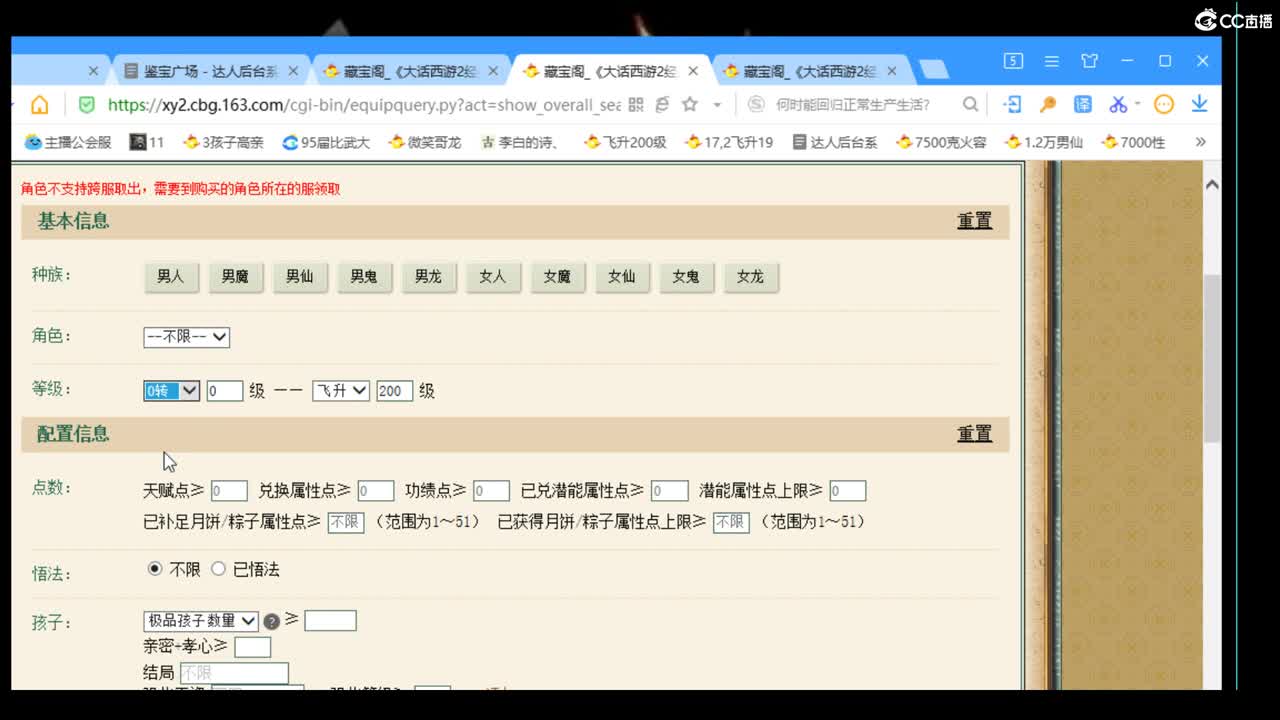Select the 不限 radio for 悟法
Image resolution: width=1280 pixels, height=720 pixels.
coord(155,569)
